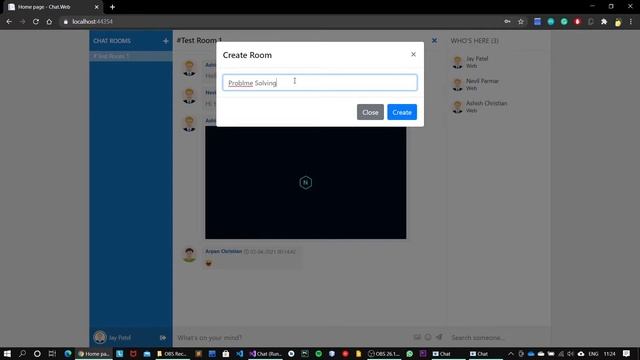This screenshot has height=360, width=640.
Task: Open a new browser tab with plus
Action: 112,7
